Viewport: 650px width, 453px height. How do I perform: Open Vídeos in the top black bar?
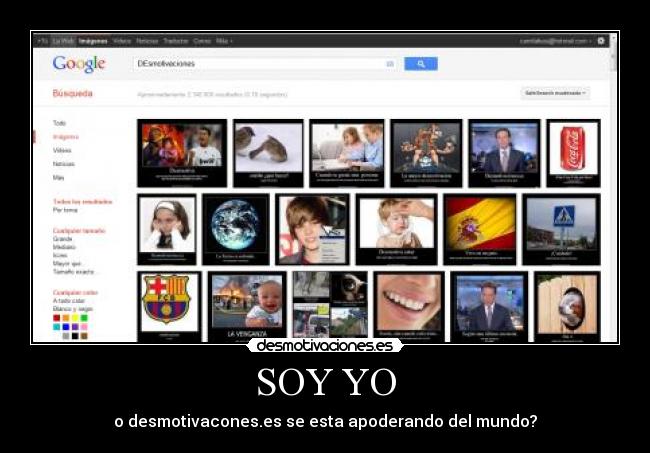point(122,41)
